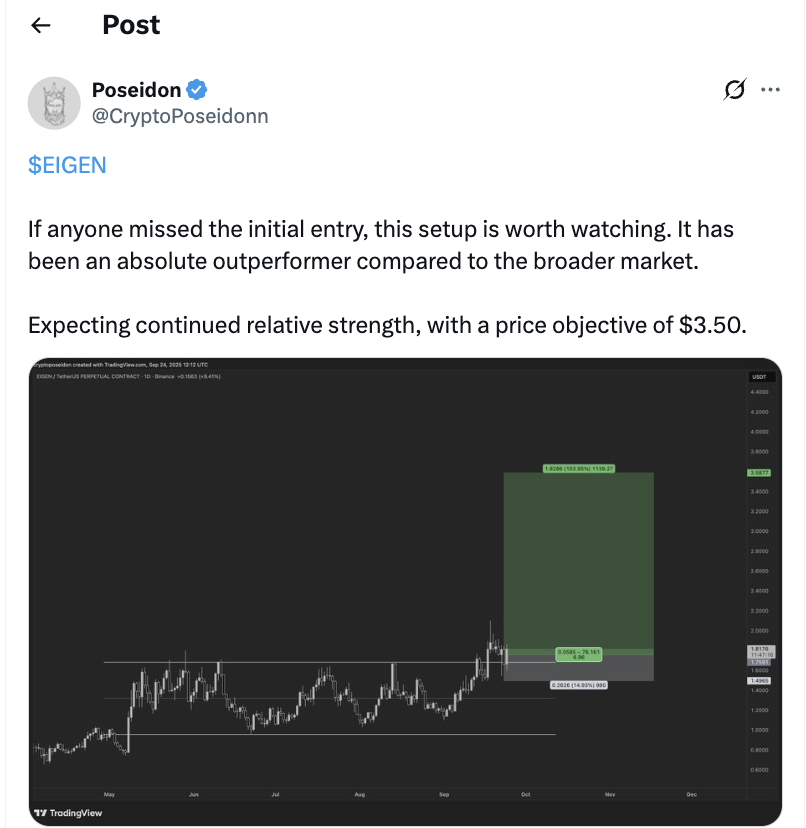Click the 3.5877 target price tag

(758, 473)
